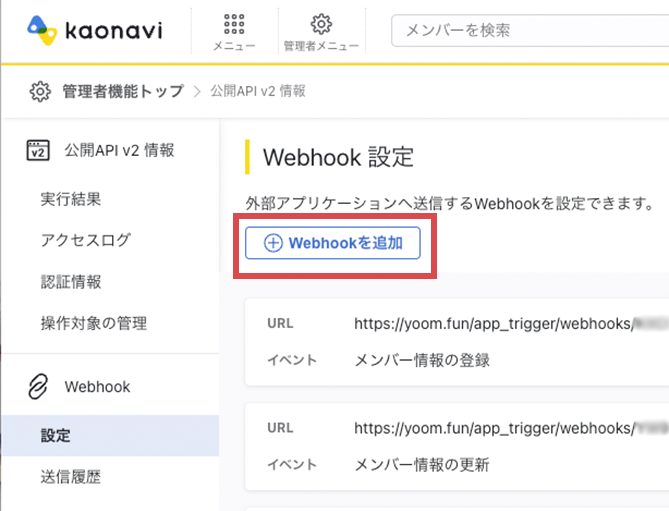Click the メンバー情報の更新 event text
669x511 pixels.
pos(422,465)
